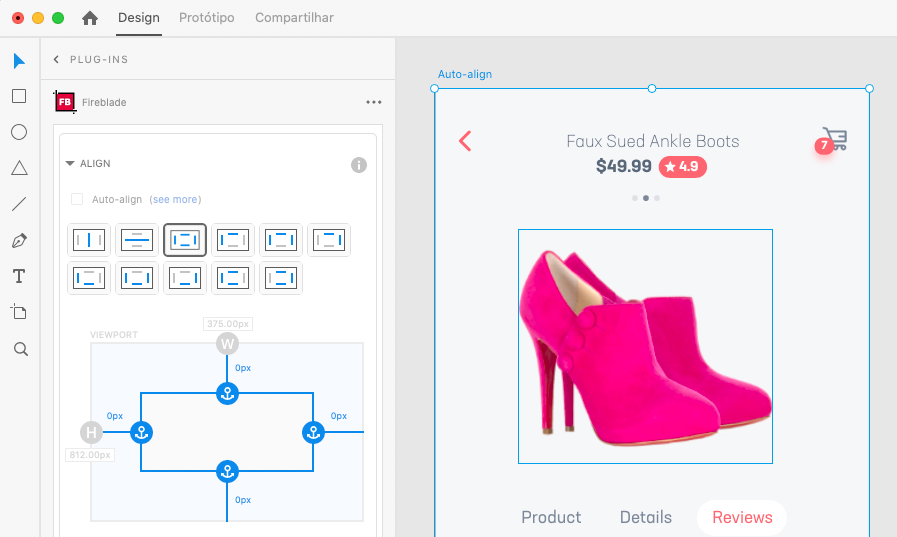This screenshot has height=537, width=897.
Task: Choose the vertical center line align preset
Action: [x=89, y=240]
